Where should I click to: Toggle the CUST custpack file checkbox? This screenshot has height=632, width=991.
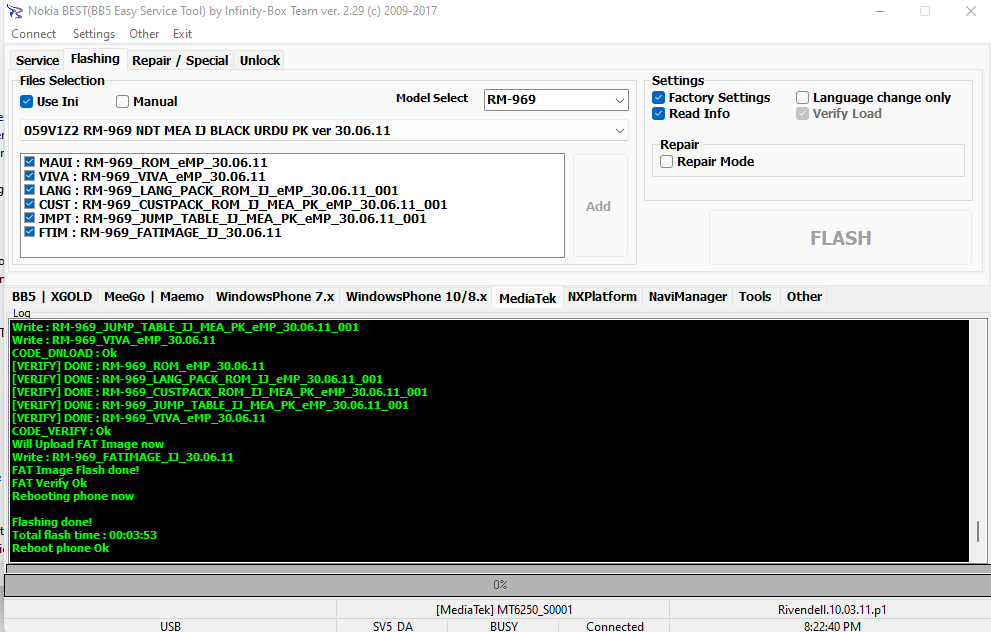(29, 204)
